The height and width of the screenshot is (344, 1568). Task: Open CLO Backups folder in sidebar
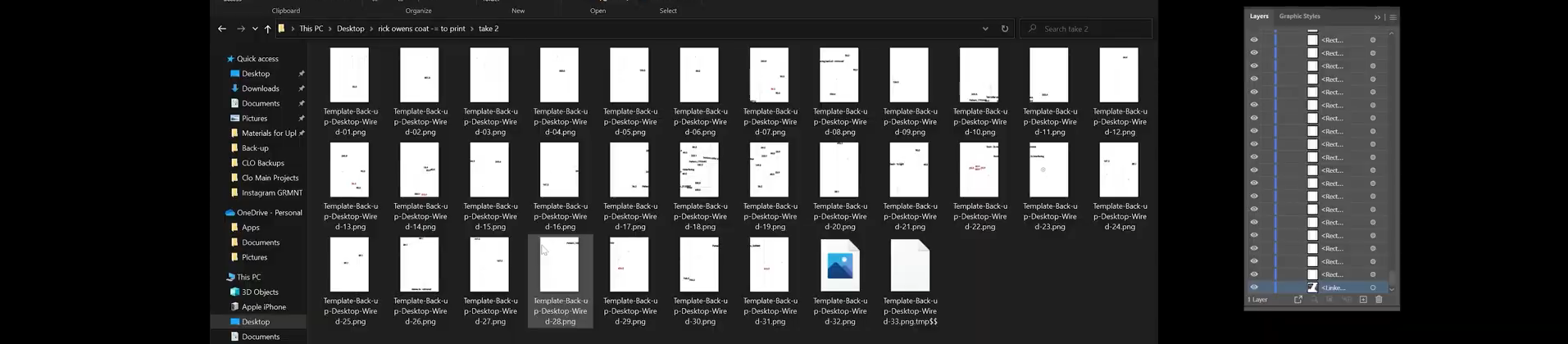[263, 163]
